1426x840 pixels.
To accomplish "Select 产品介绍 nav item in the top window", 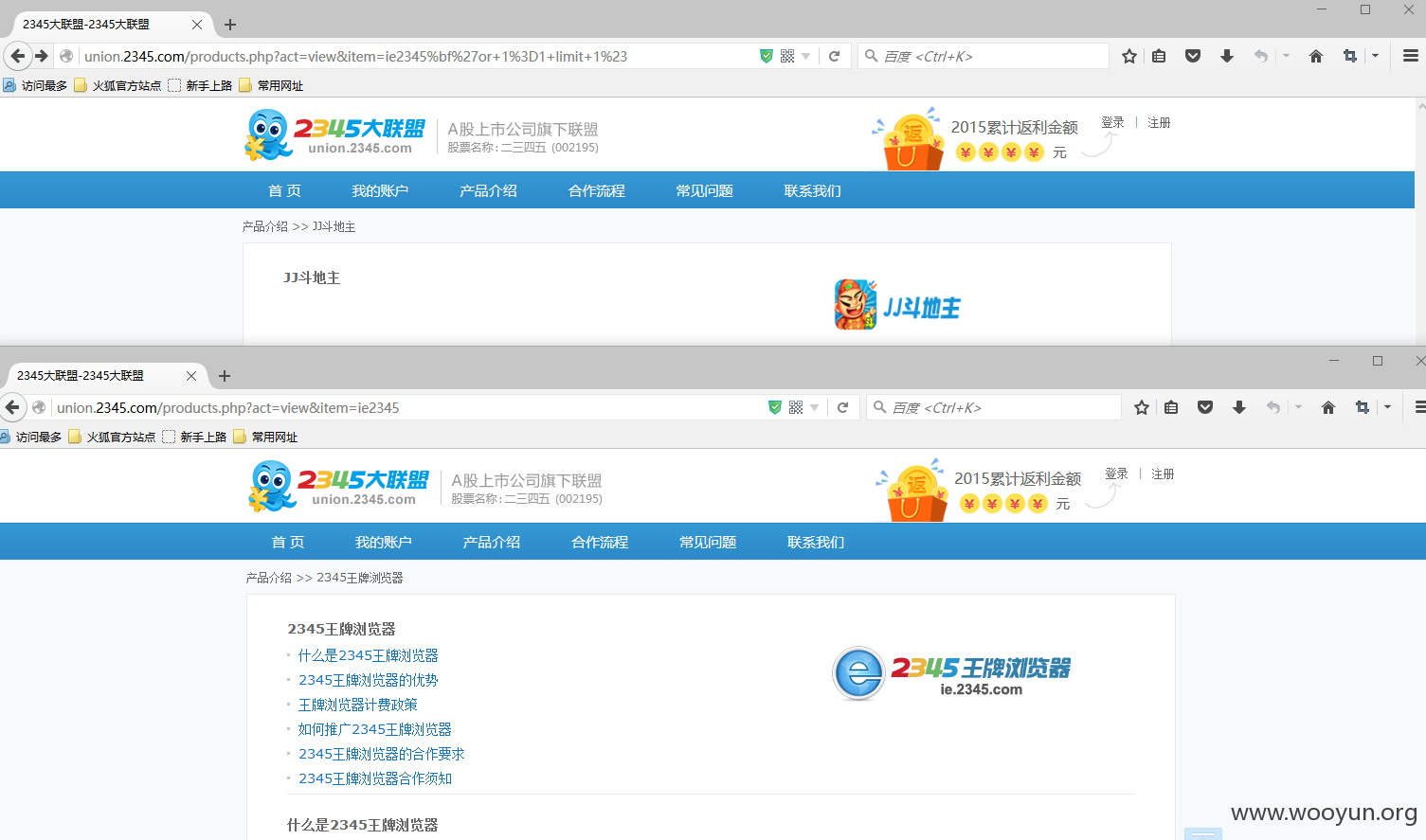I will point(488,190).
